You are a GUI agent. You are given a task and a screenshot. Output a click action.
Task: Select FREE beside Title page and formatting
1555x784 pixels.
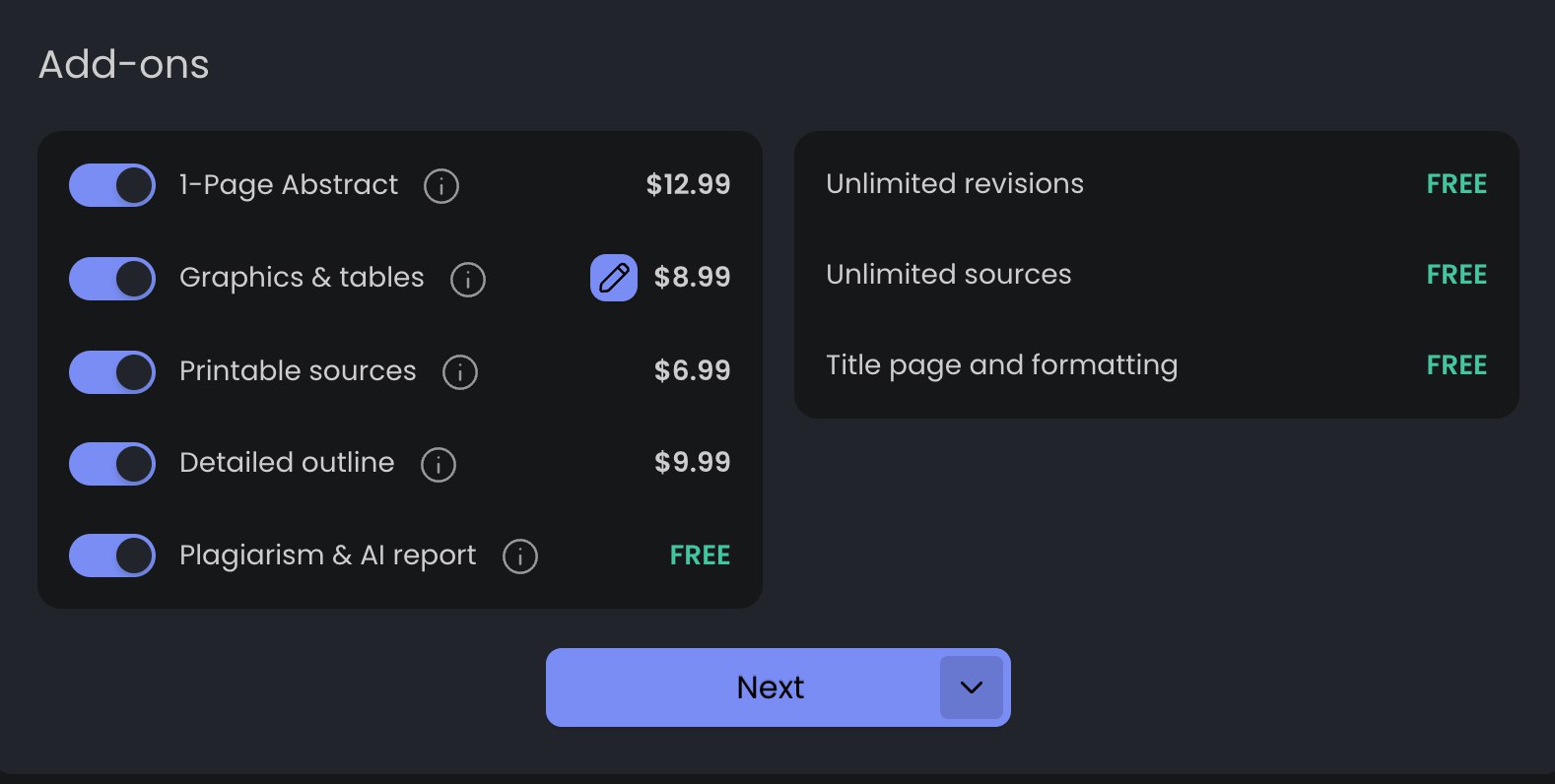[1456, 365]
